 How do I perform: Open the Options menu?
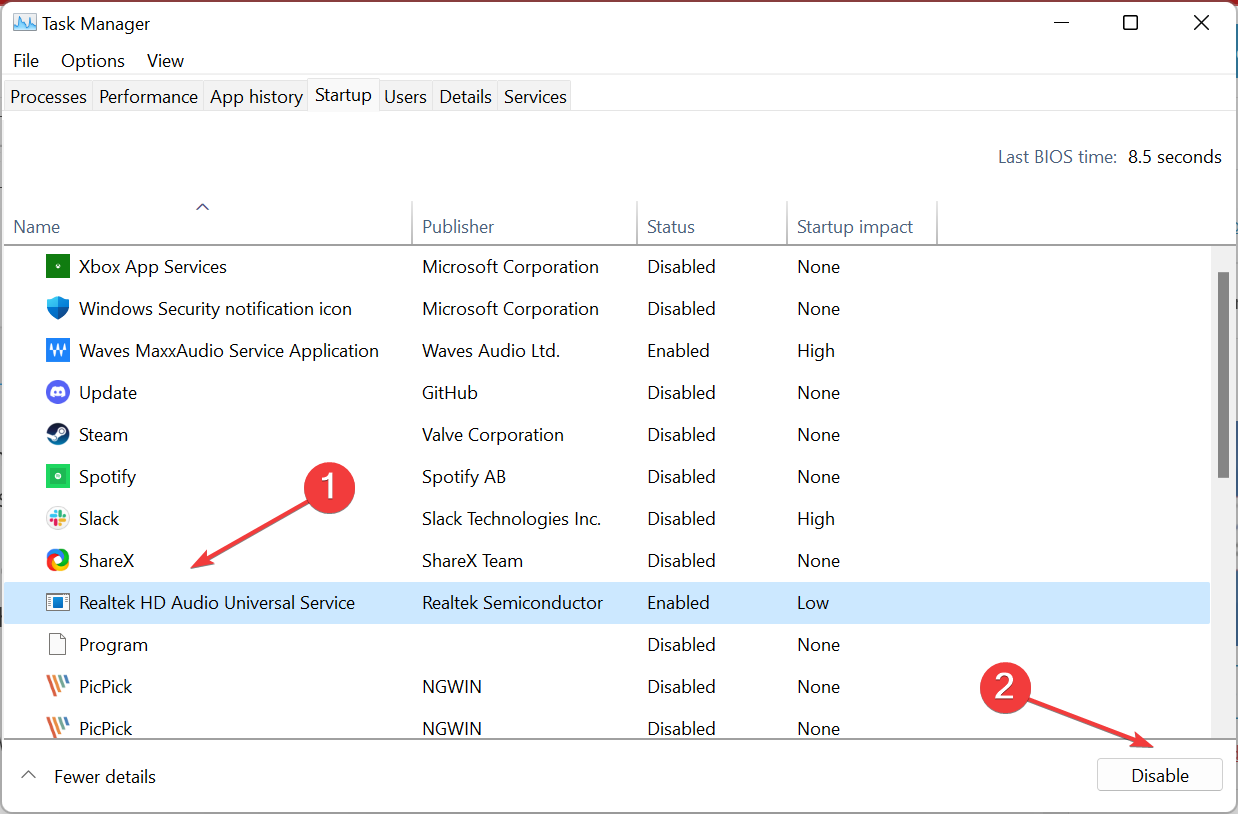(x=93, y=61)
